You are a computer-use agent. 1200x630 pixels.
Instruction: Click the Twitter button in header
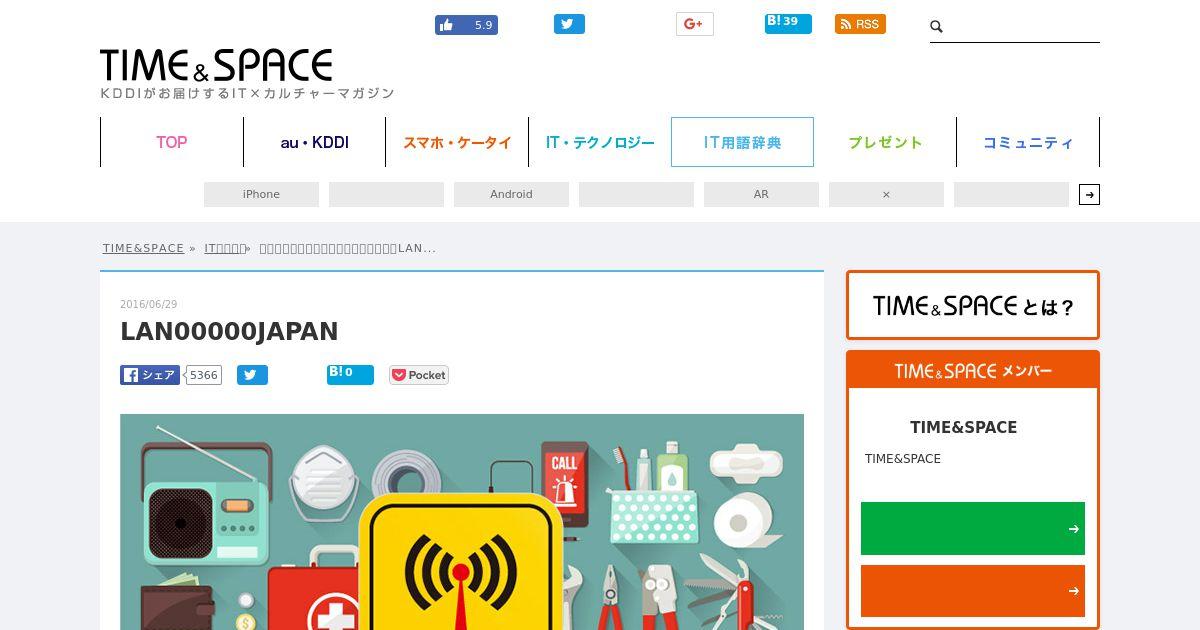[x=569, y=24]
